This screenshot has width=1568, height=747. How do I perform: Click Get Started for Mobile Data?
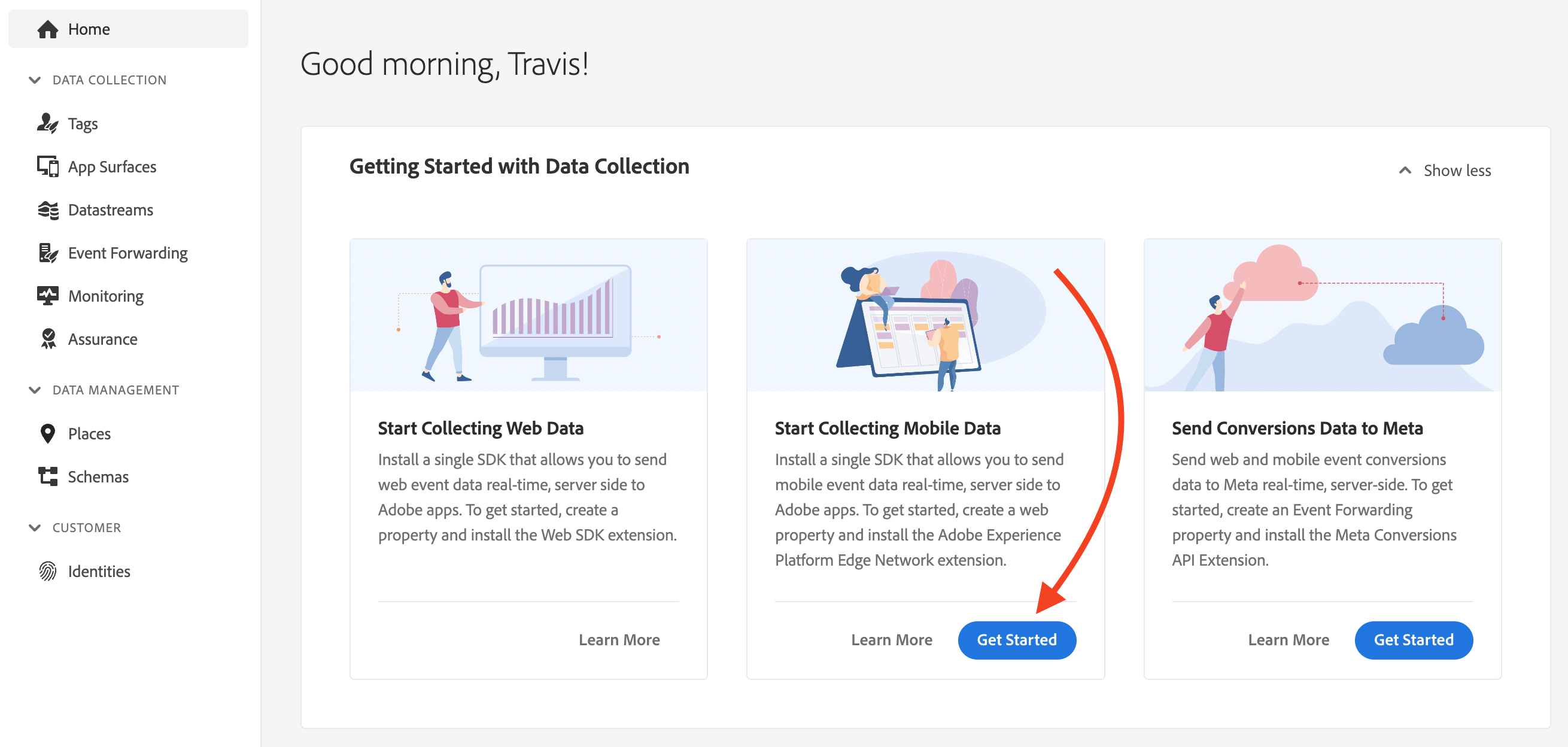pyautogui.click(x=1016, y=640)
